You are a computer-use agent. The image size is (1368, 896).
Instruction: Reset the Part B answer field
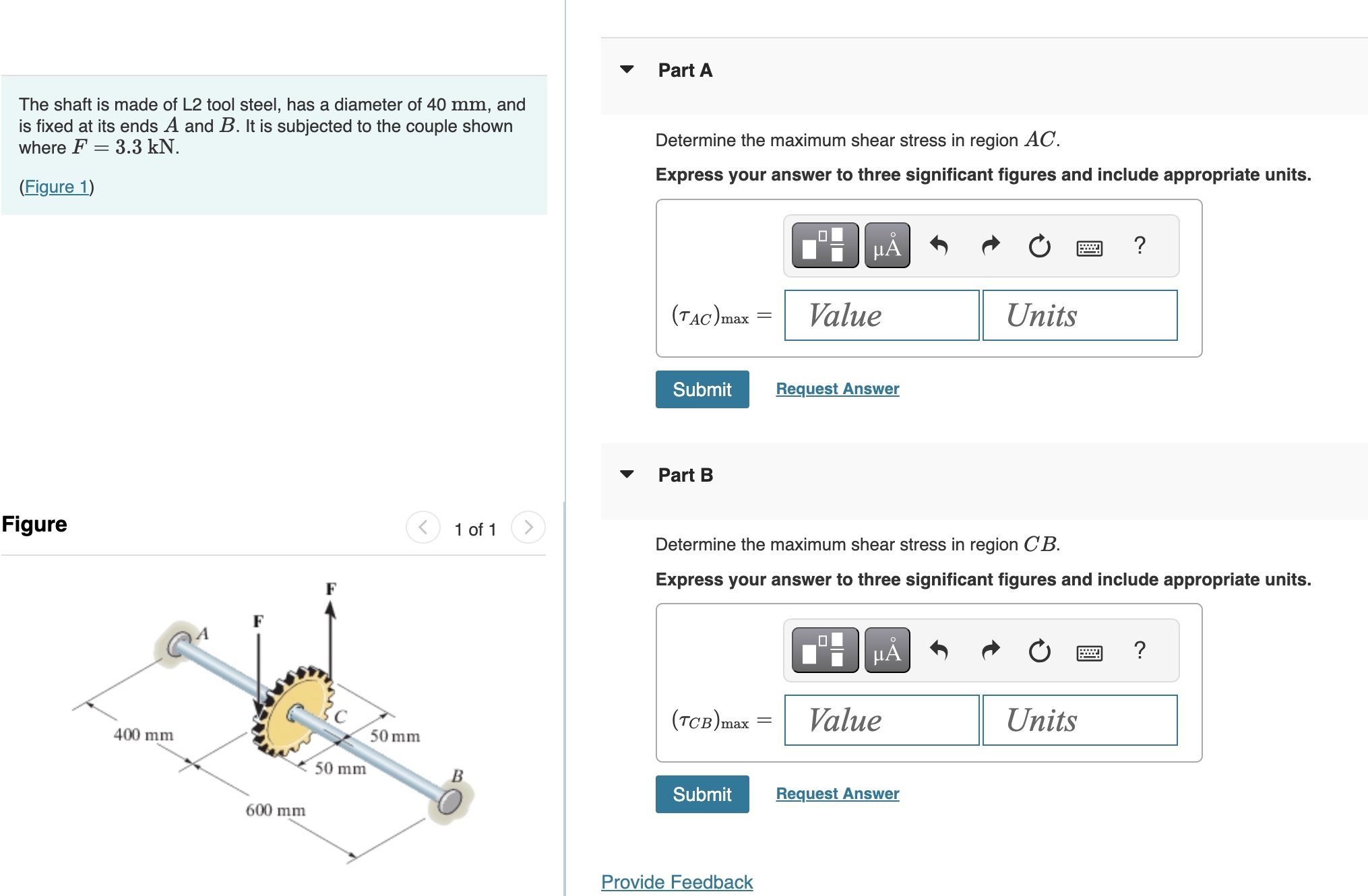click(1039, 651)
